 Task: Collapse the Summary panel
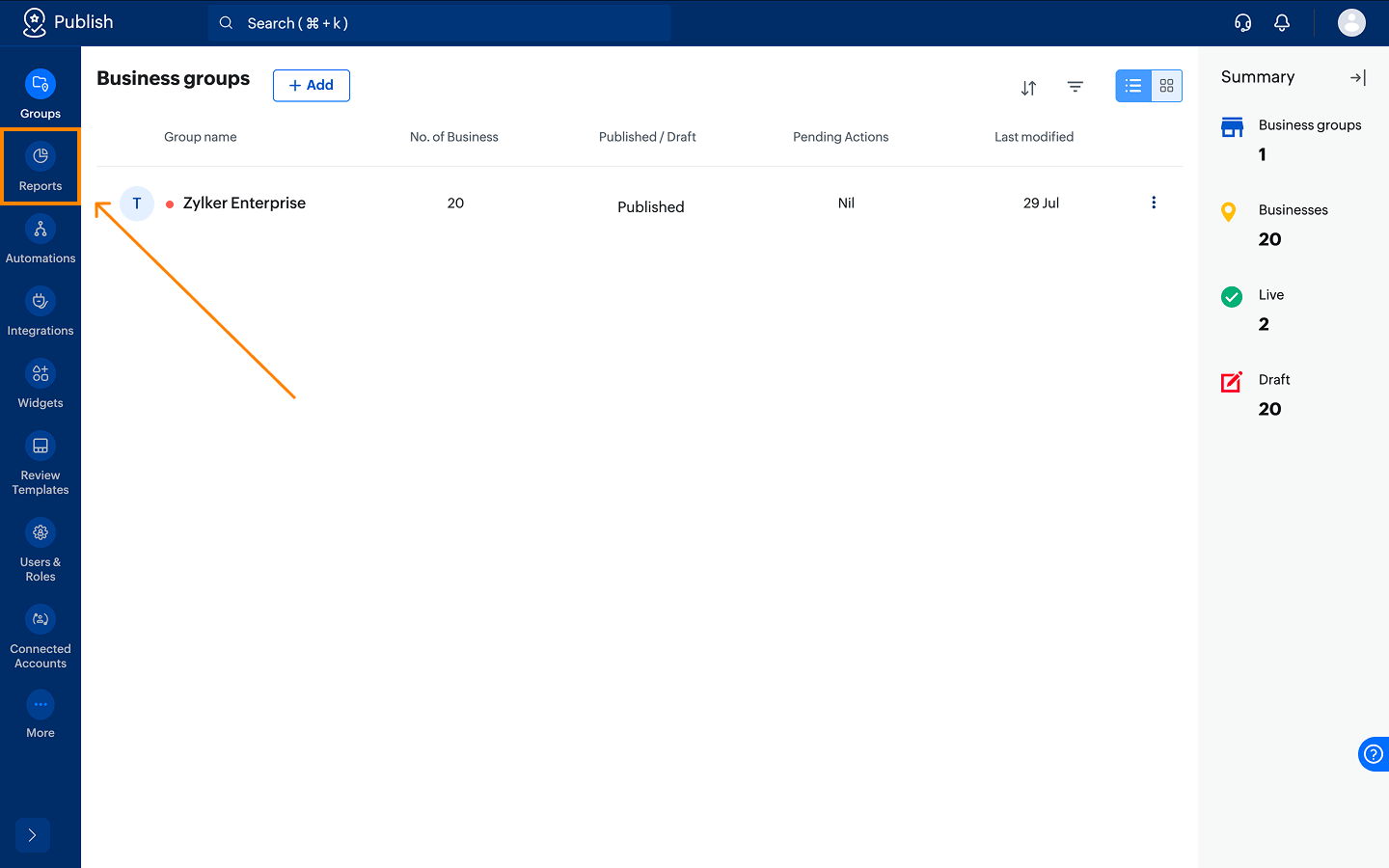[x=1358, y=77]
